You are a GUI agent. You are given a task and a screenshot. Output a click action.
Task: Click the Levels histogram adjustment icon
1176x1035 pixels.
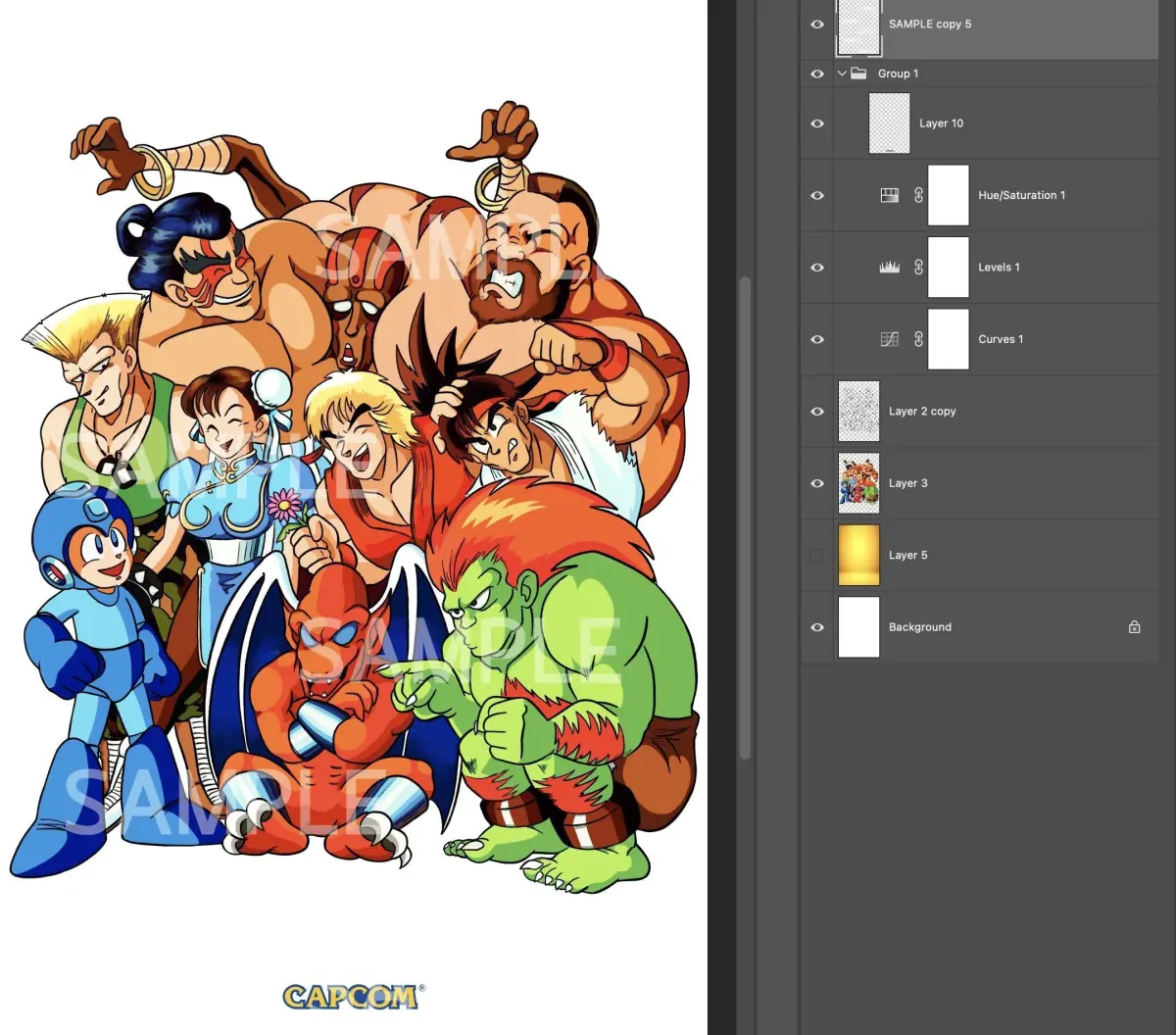890,268
